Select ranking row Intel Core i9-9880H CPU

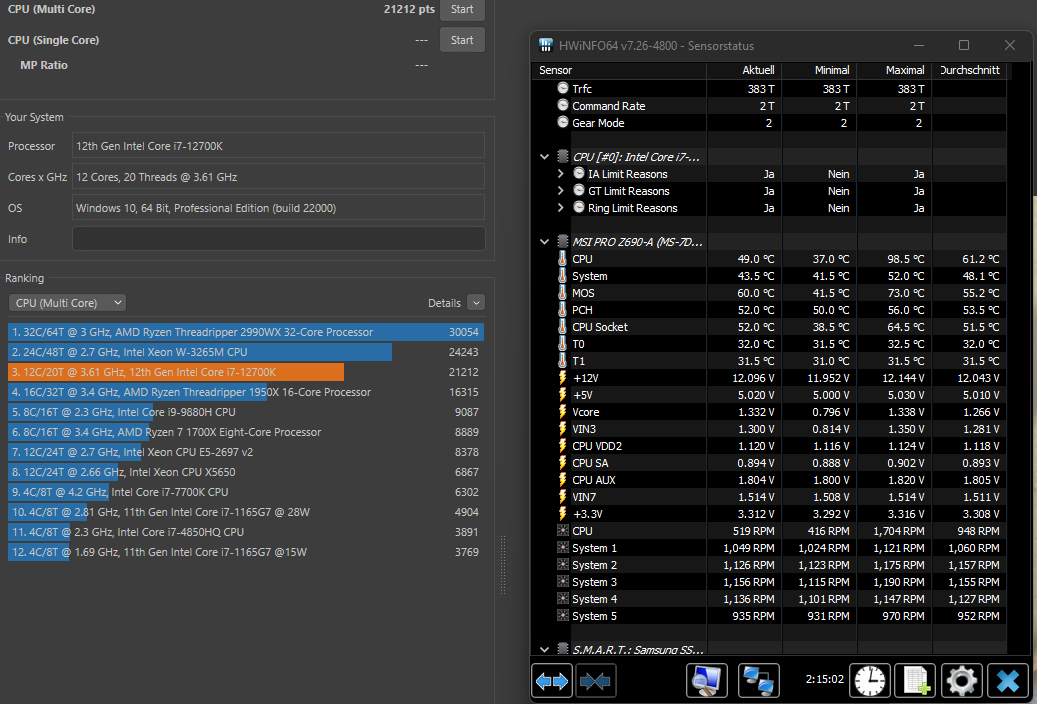pyautogui.click(x=246, y=412)
